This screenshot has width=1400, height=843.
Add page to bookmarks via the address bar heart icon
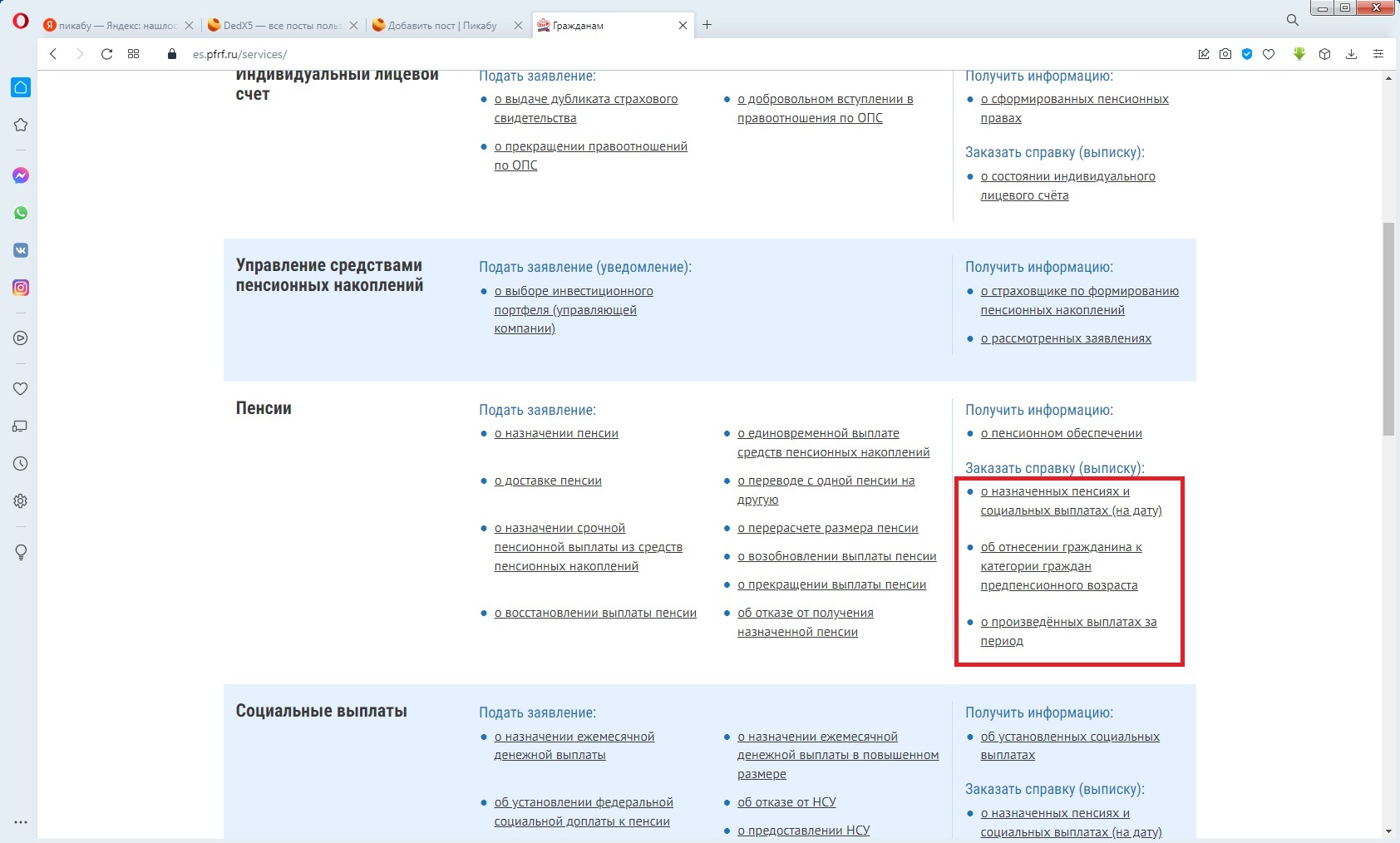pyautogui.click(x=1269, y=54)
